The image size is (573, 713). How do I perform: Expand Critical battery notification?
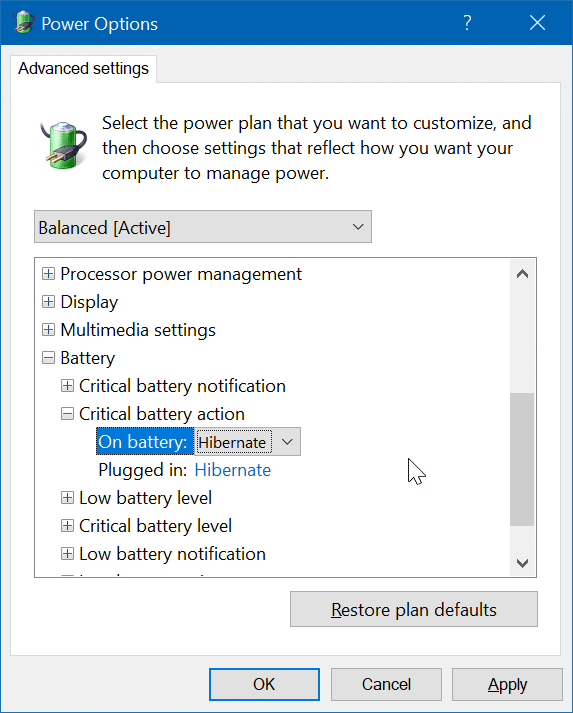coord(67,386)
